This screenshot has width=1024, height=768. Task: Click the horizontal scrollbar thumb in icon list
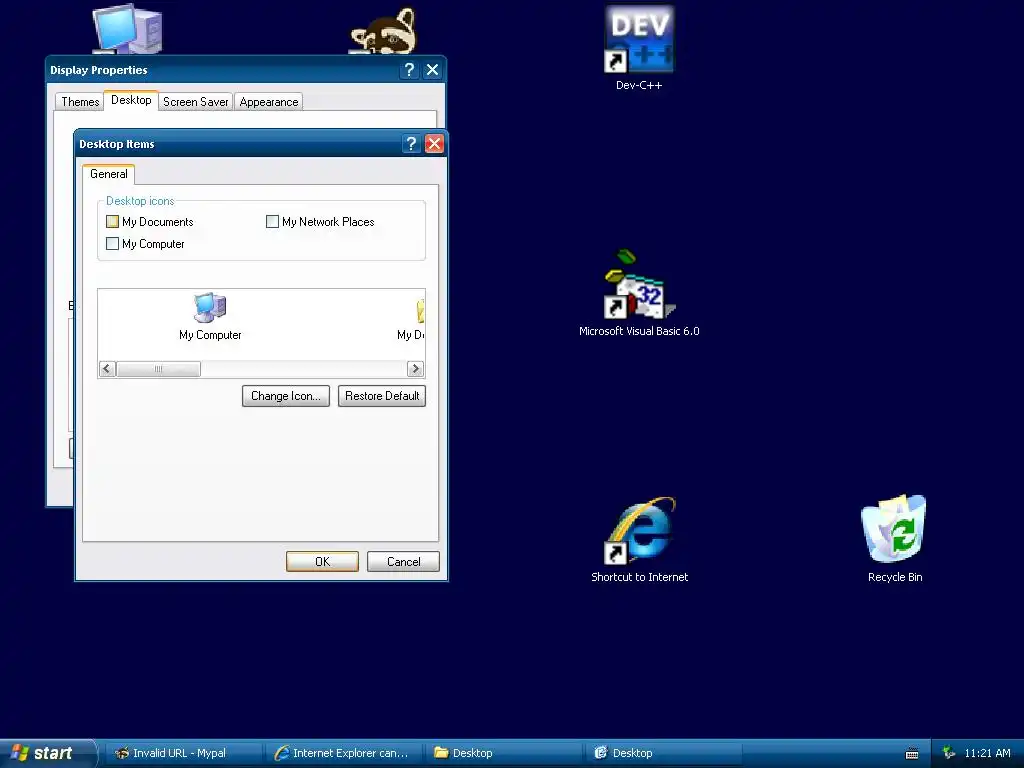pos(159,369)
